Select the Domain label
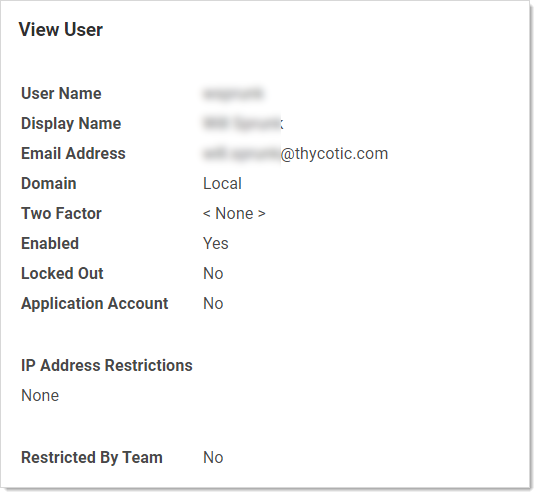This screenshot has height=496, width=538. (49, 183)
